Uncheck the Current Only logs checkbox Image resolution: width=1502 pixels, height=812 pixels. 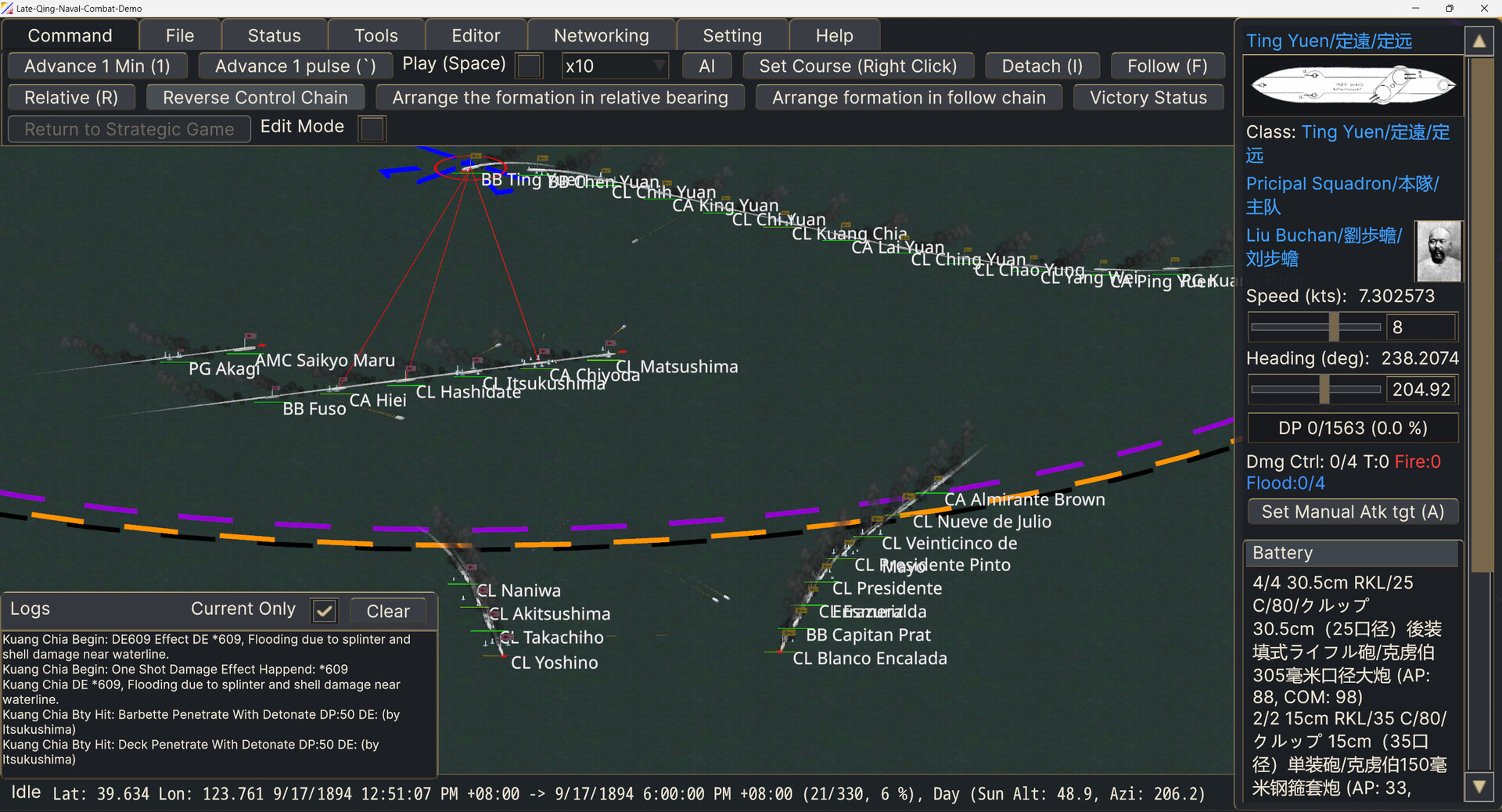tap(325, 610)
